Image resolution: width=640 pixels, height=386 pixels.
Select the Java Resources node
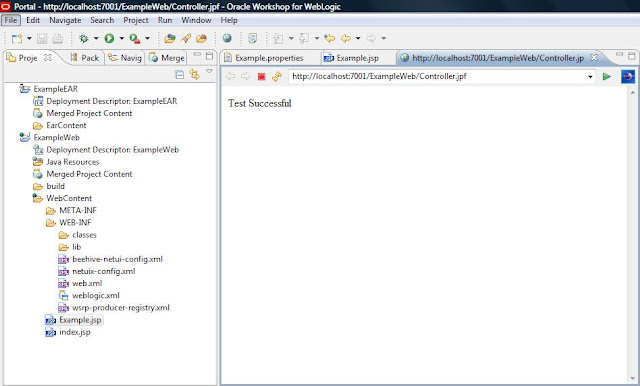coord(73,162)
